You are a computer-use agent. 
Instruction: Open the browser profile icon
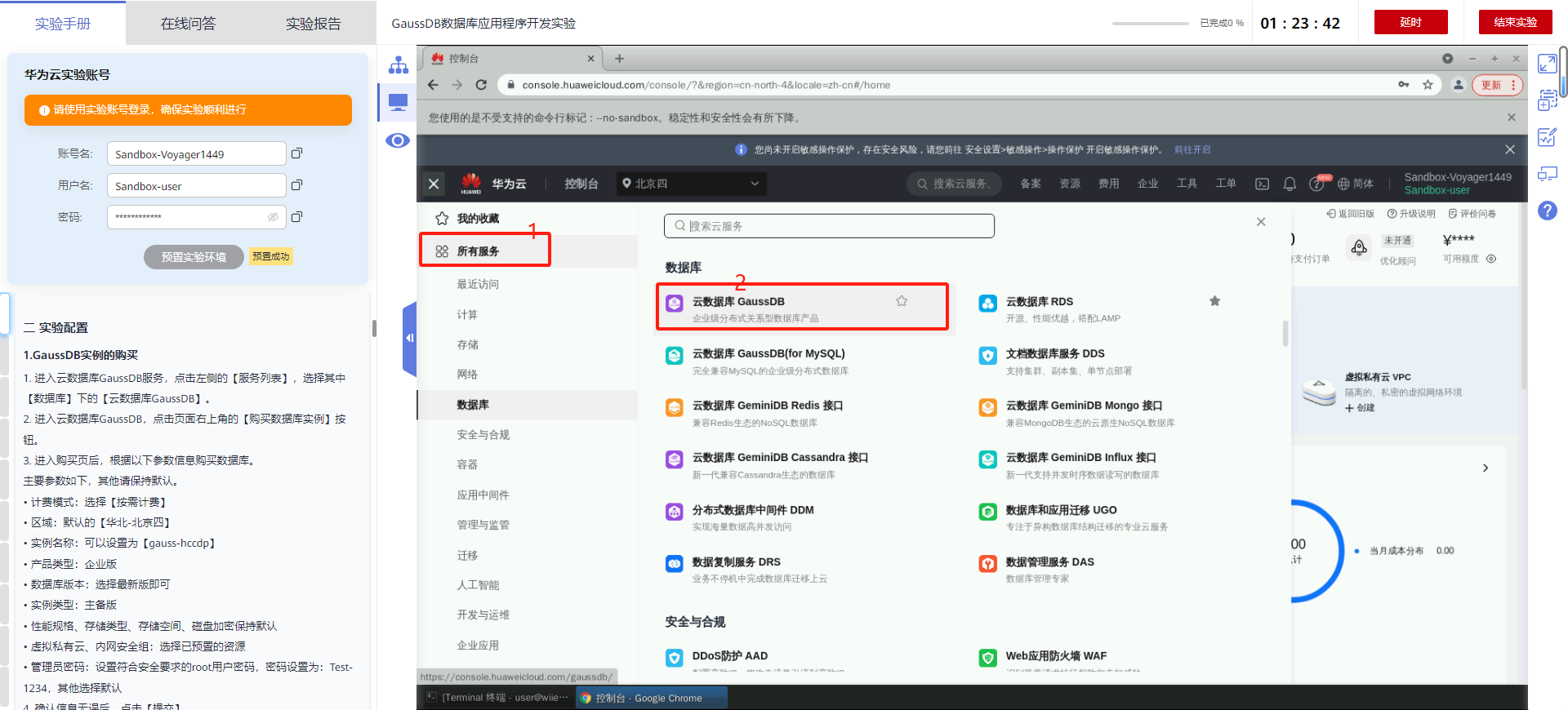click(1458, 85)
